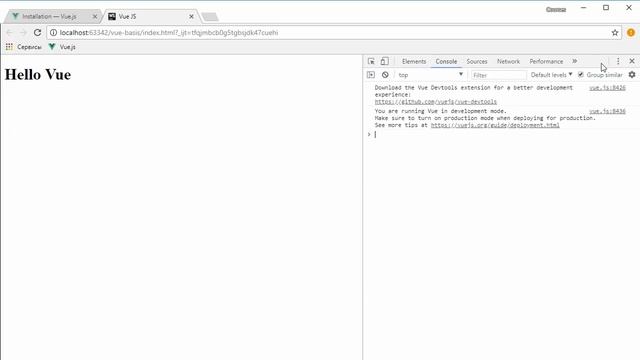Open source link vue.js:8436

point(607,111)
